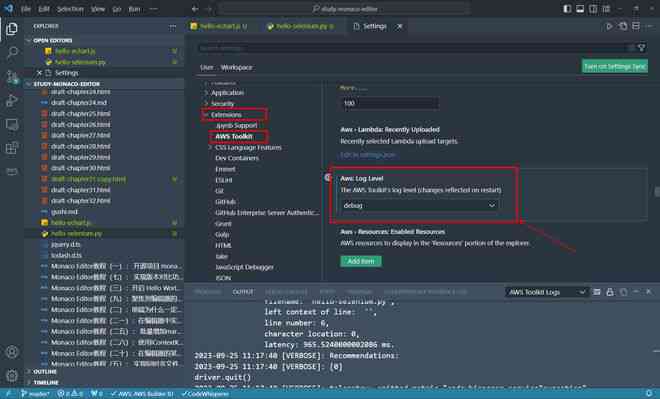Open the Accounts icon in activity bar
Screen dimensions: 660x399
(12, 351)
